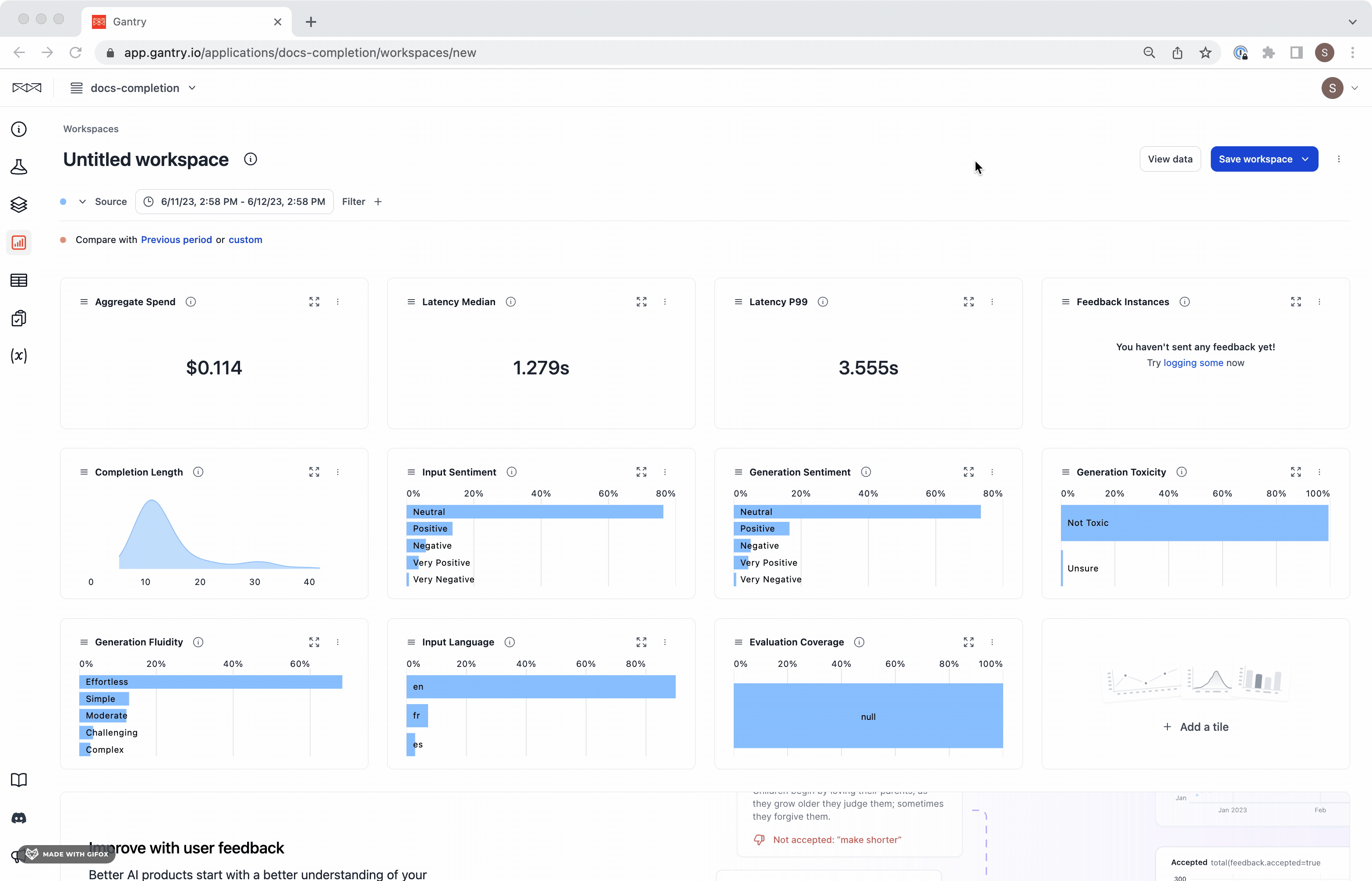Click the Gantry logo in the header
This screenshot has height=881, width=1372.
[27, 88]
